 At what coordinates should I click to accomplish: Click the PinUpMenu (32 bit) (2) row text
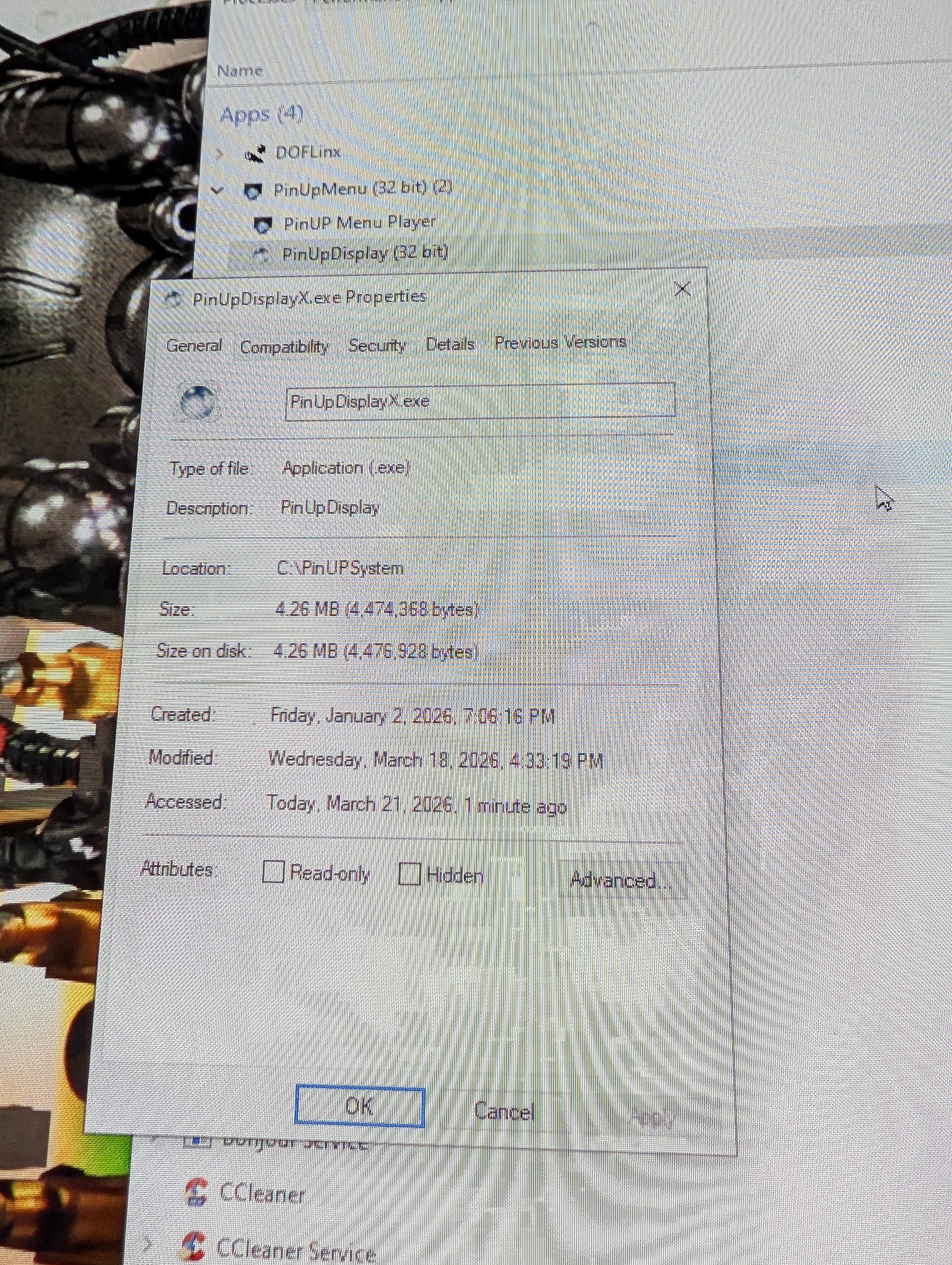pos(362,188)
